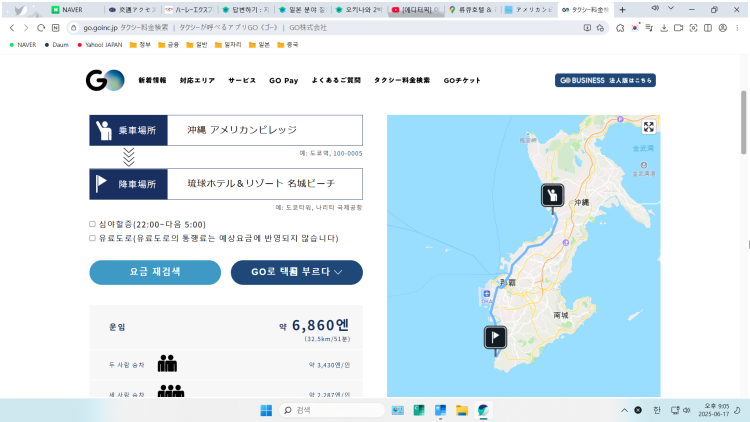The width and height of the screenshot is (750, 422).
Task: Go back to the previous page
Action: pyautogui.click(x=12, y=28)
